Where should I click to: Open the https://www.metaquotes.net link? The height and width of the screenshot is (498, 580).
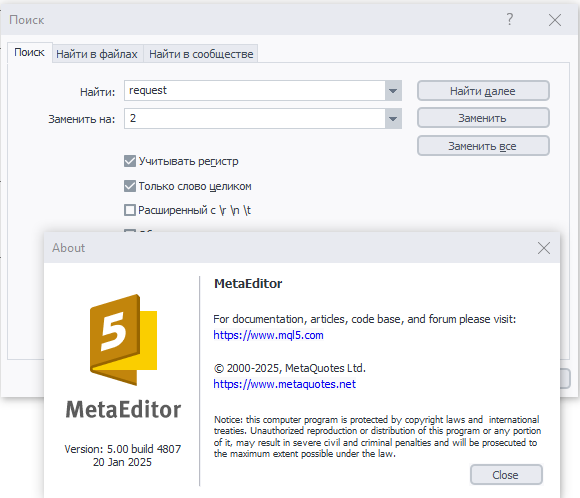(284, 384)
